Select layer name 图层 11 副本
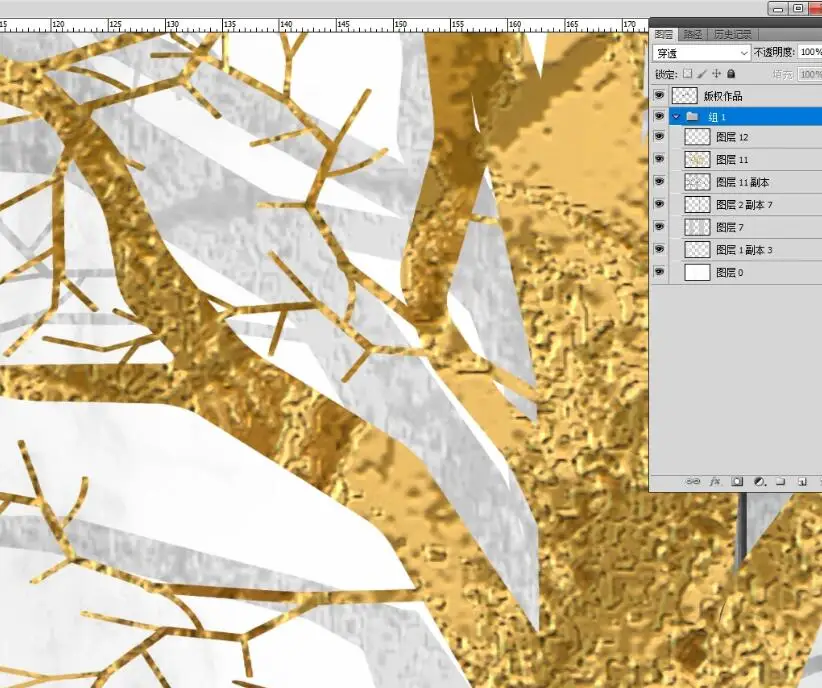 (x=743, y=182)
